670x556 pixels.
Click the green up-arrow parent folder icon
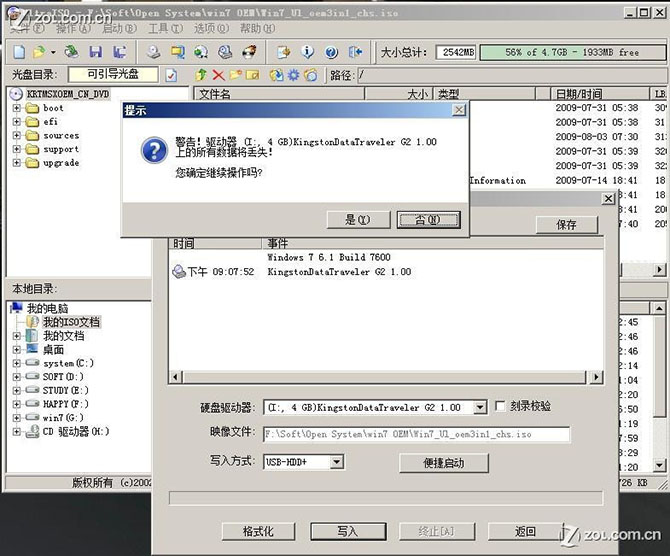201,75
